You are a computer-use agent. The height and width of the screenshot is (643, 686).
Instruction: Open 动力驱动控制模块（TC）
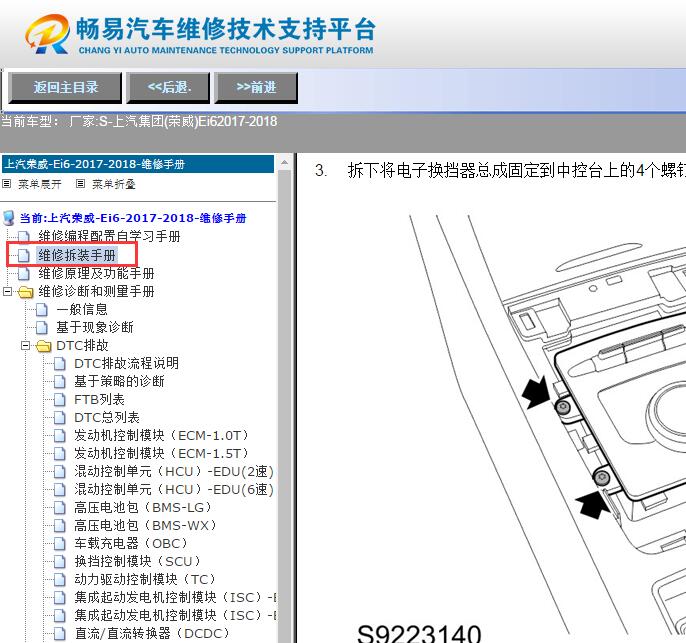tap(145, 579)
